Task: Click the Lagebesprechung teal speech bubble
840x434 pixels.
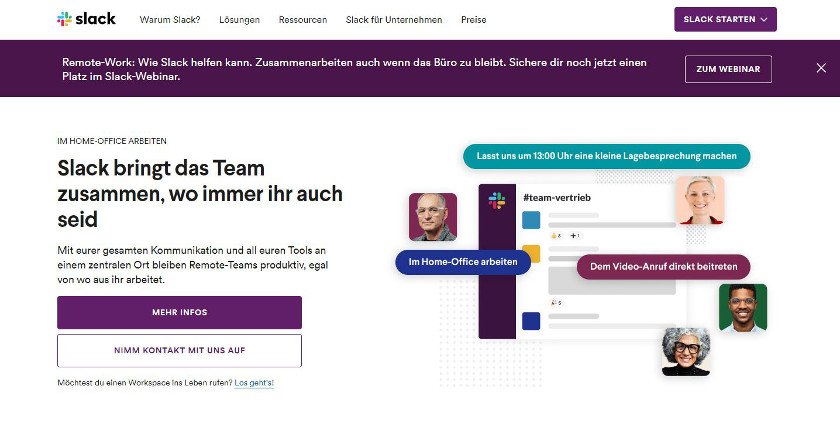Action: (606, 156)
